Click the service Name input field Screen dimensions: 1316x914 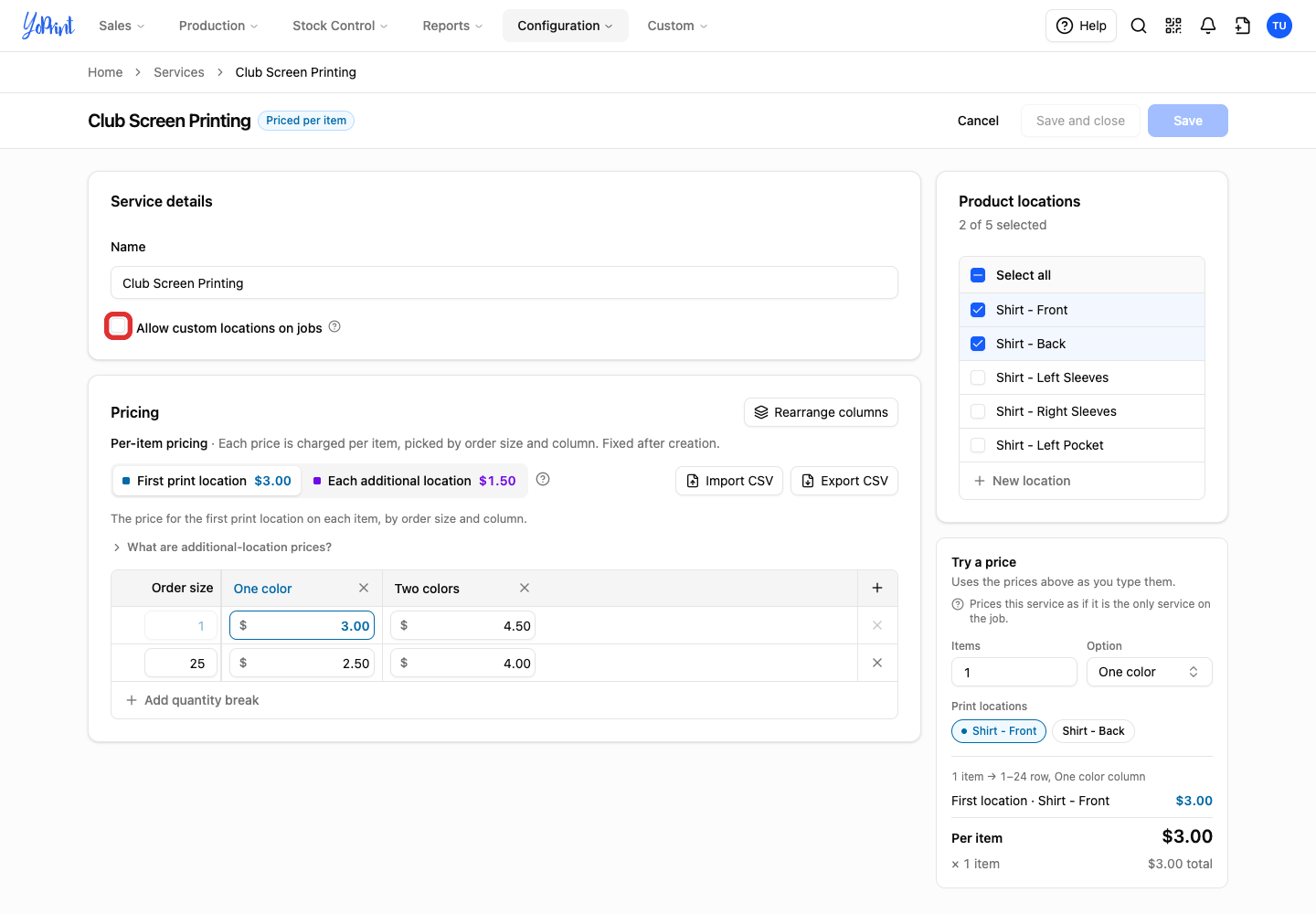pyautogui.click(x=504, y=282)
